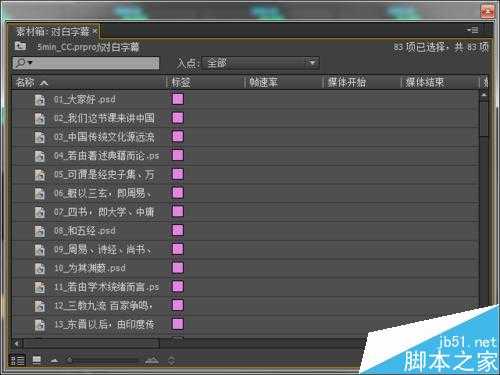
Task: Click the file icon of 03_中国传统文化源远流
Action: coord(40,137)
